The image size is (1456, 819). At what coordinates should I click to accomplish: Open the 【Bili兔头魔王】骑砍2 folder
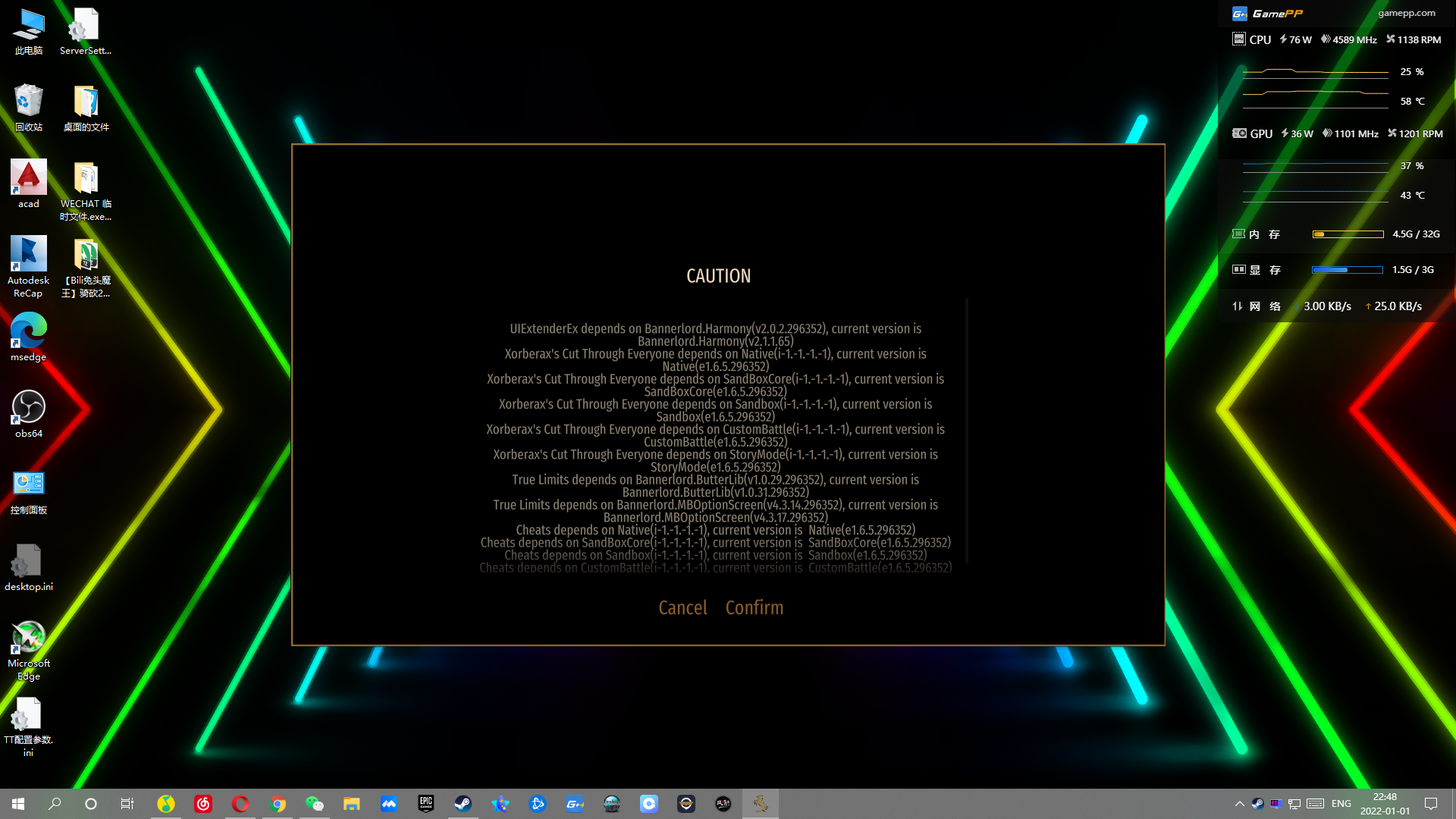point(86,267)
